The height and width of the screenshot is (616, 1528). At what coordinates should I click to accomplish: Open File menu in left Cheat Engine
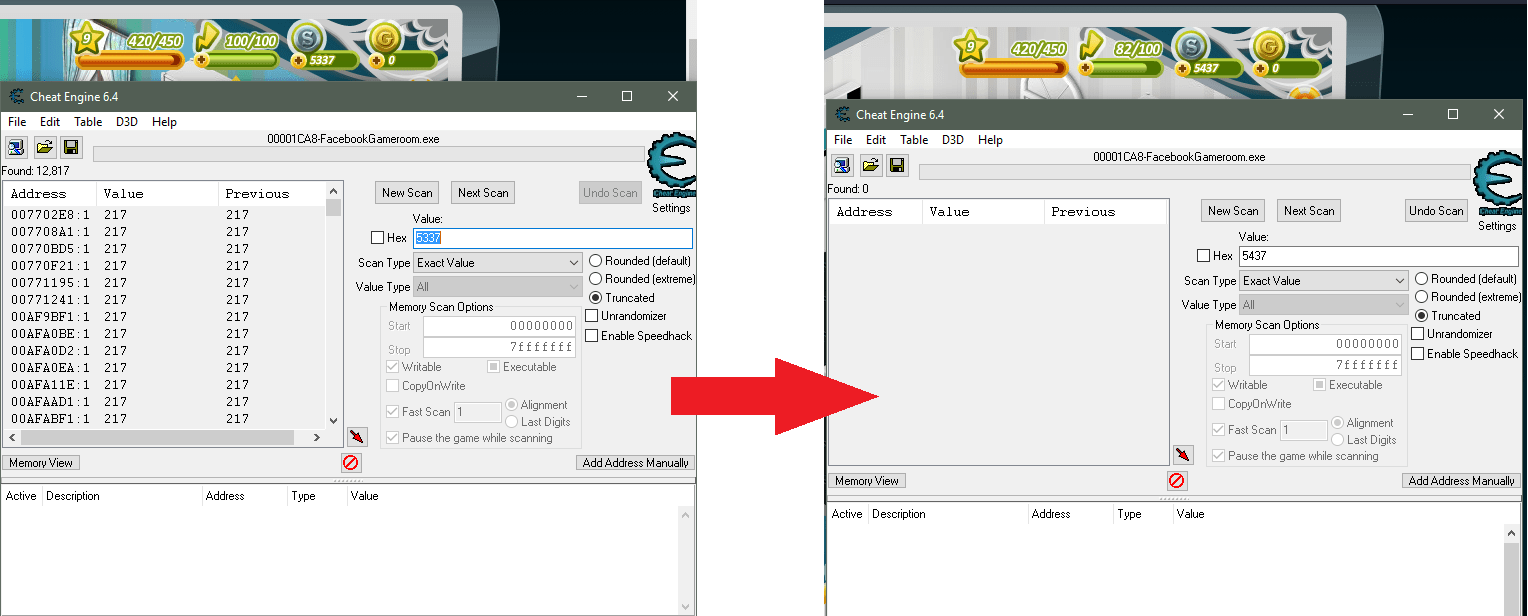[17, 122]
